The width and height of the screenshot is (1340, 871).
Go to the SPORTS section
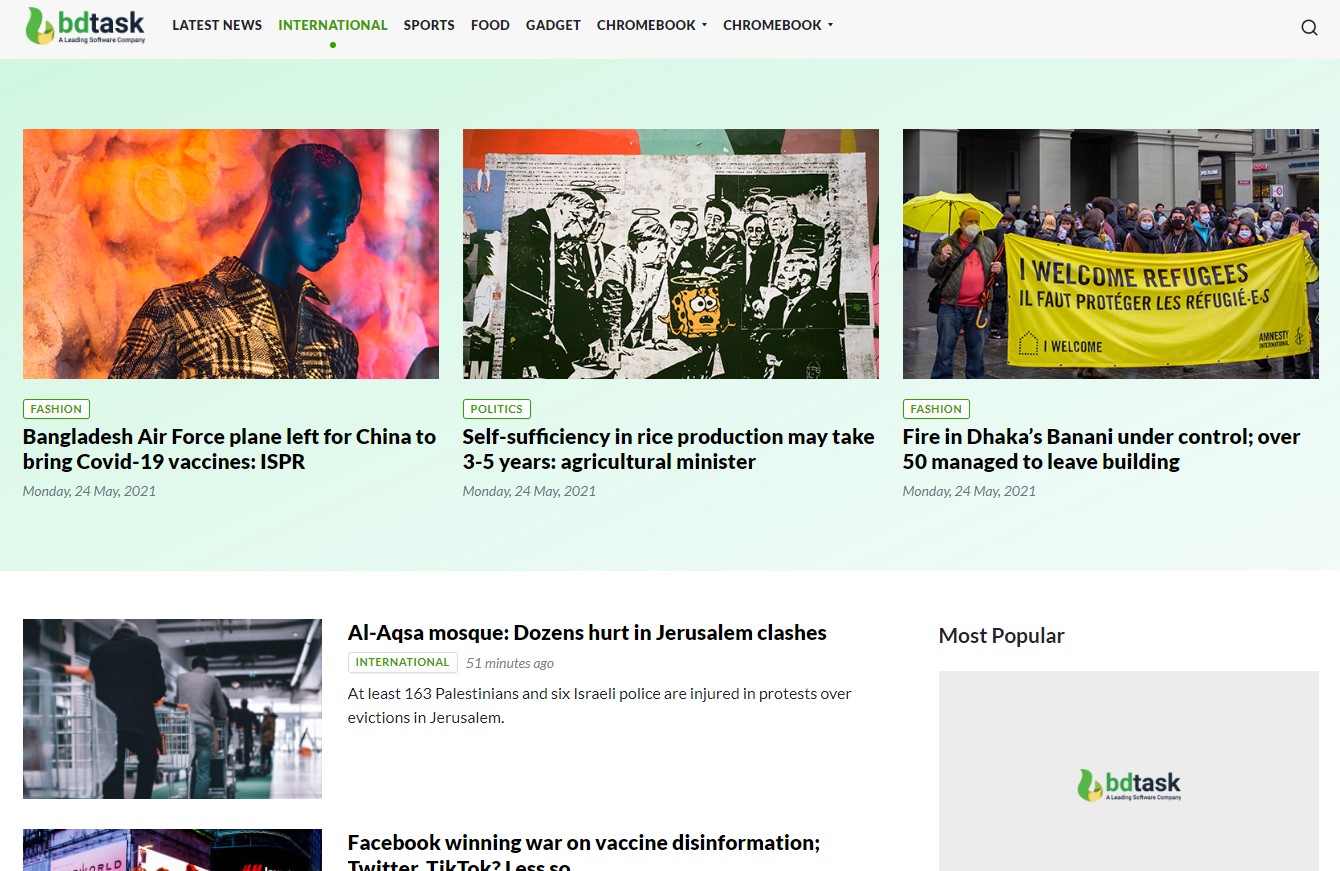[x=429, y=25]
